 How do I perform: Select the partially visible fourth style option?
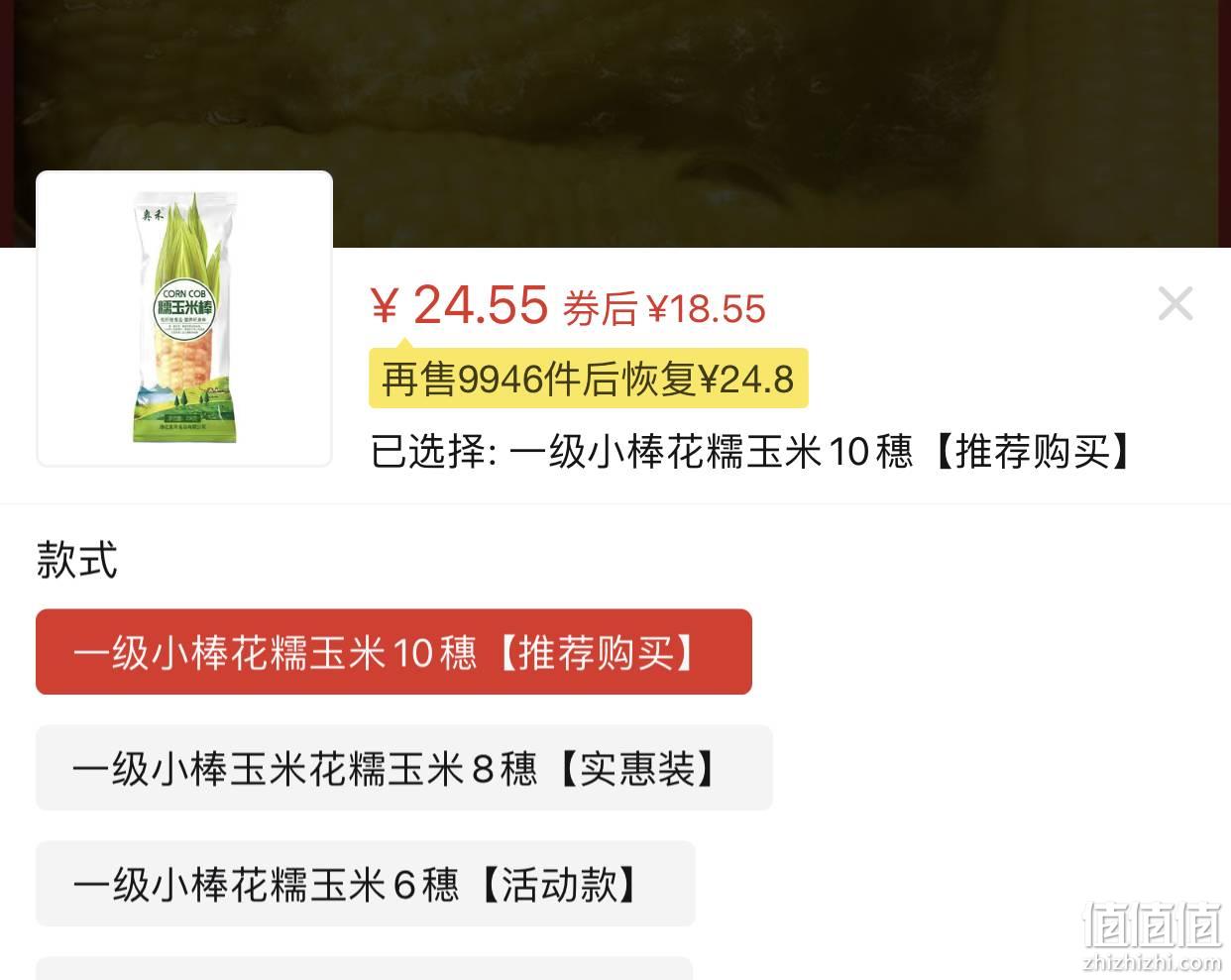[364, 968]
